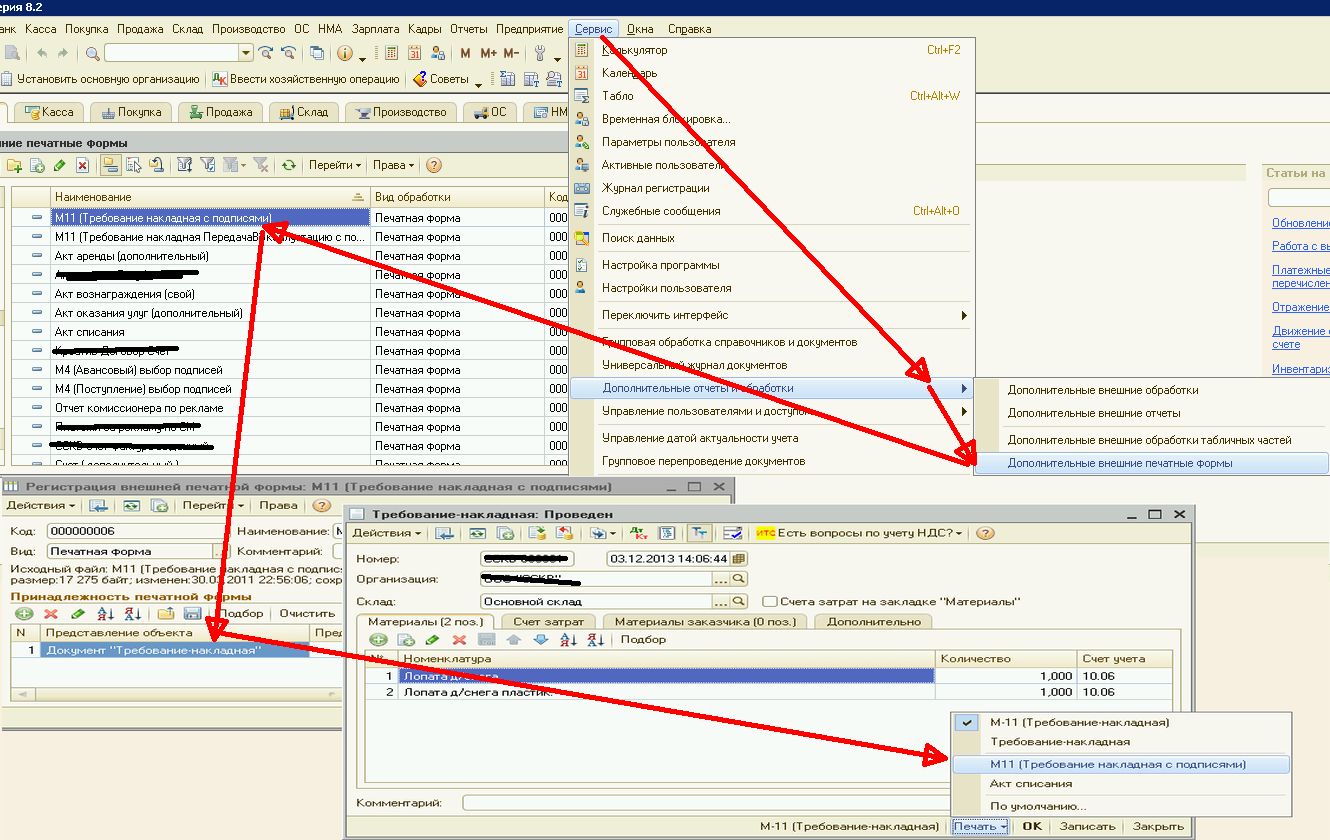Open 'Действия' dropdown in Требование-накладная window
This screenshot has height=840, width=1330.
pyautogui.click(x=387, y=534)
